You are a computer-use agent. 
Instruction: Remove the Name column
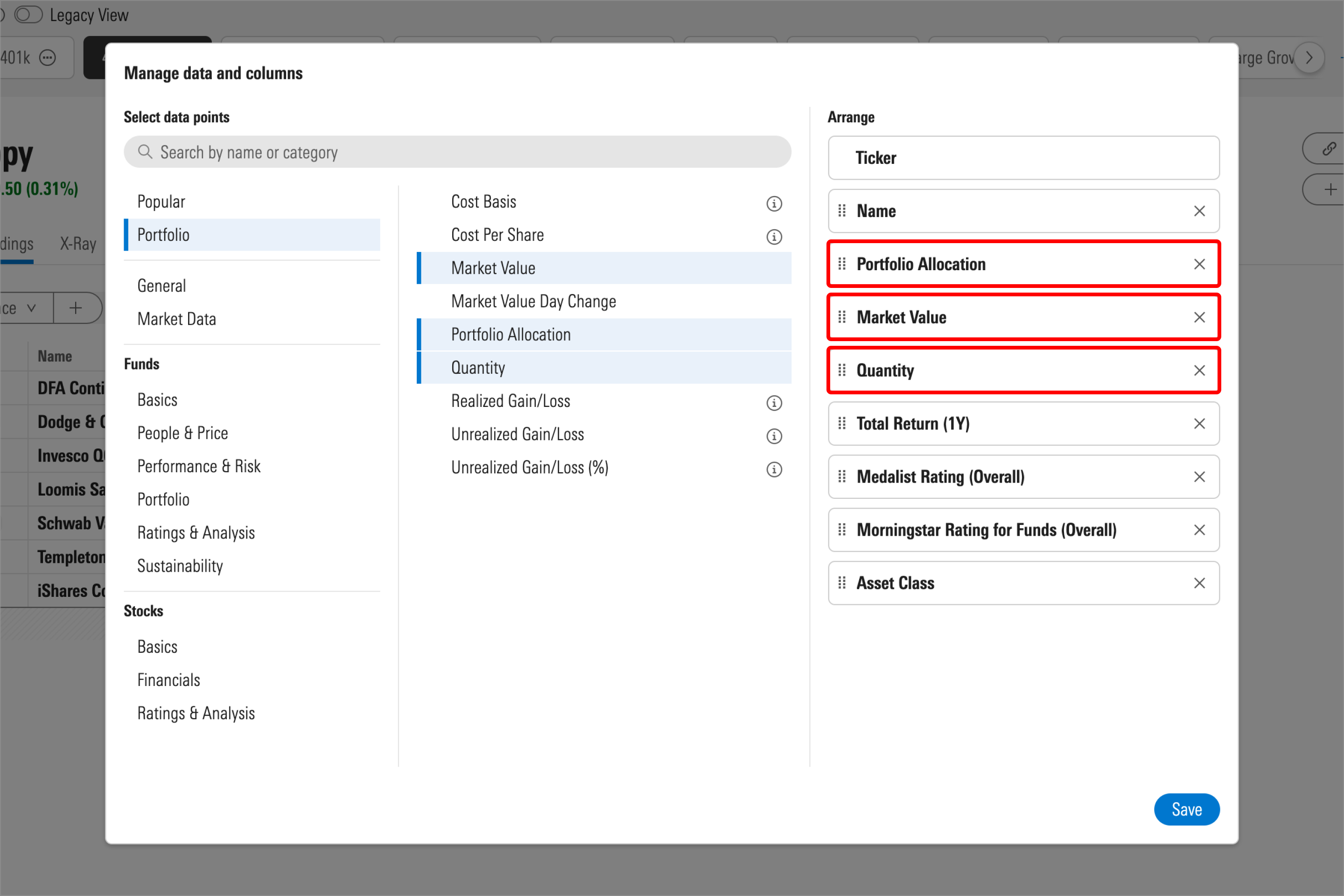[x=1199, y=211]
